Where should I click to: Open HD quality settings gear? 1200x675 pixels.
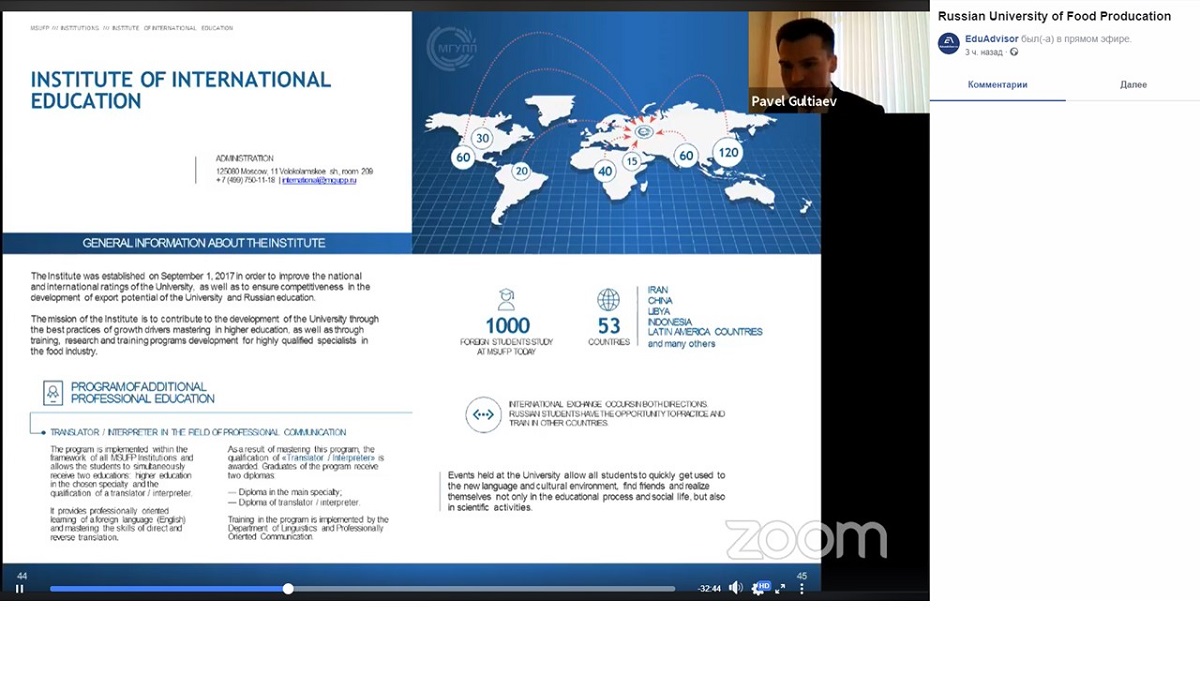pos(760,588)
